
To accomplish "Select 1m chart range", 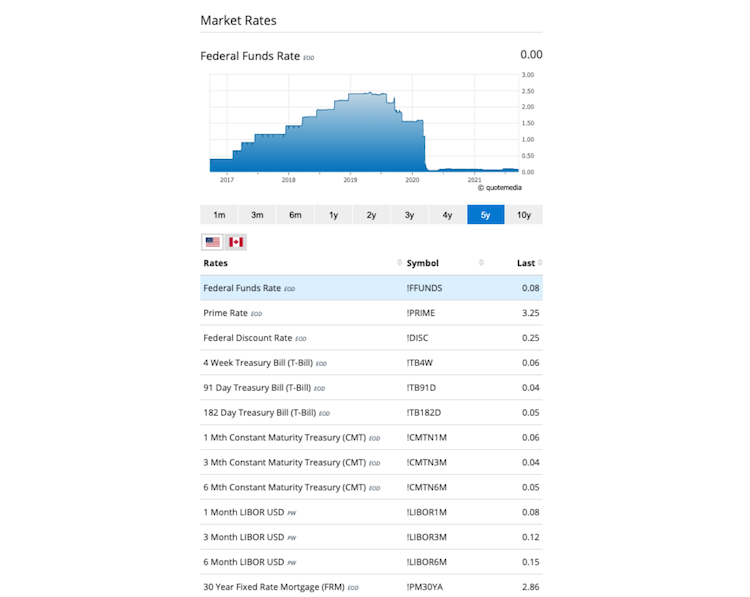I will click(x=219, y=215).
